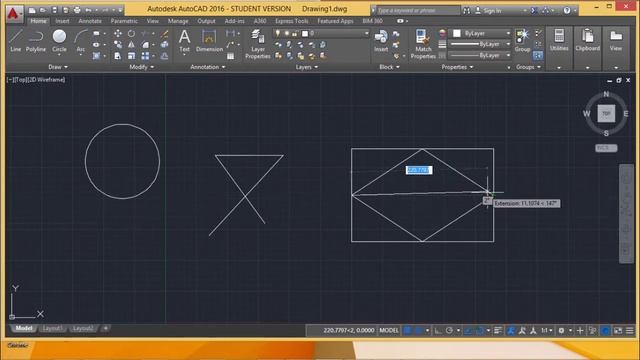
Task: Open the multiline Text tool
Action: click(x=184, y=40)
